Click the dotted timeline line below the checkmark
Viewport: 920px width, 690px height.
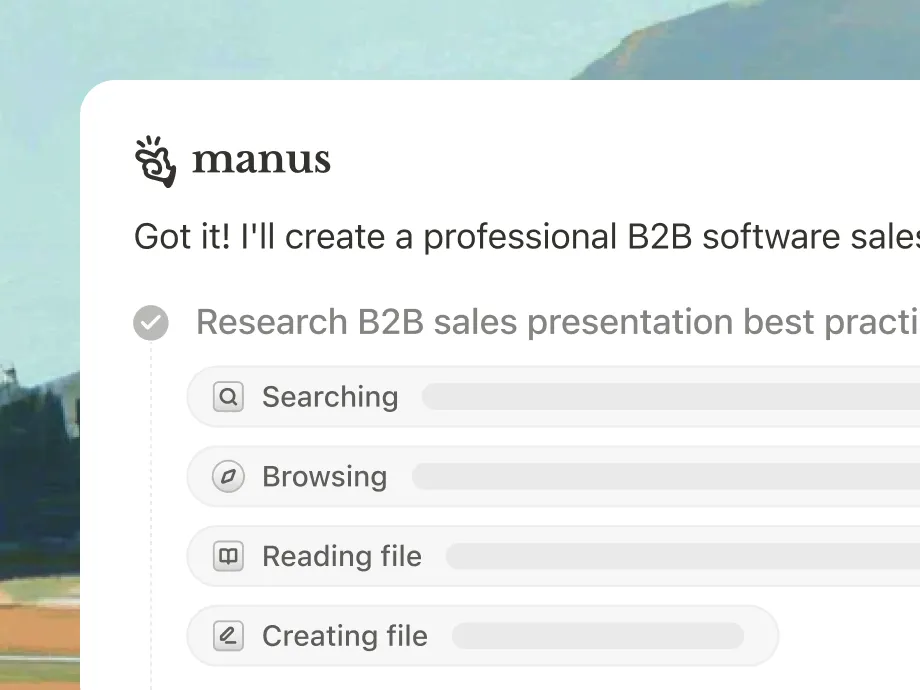151,500
